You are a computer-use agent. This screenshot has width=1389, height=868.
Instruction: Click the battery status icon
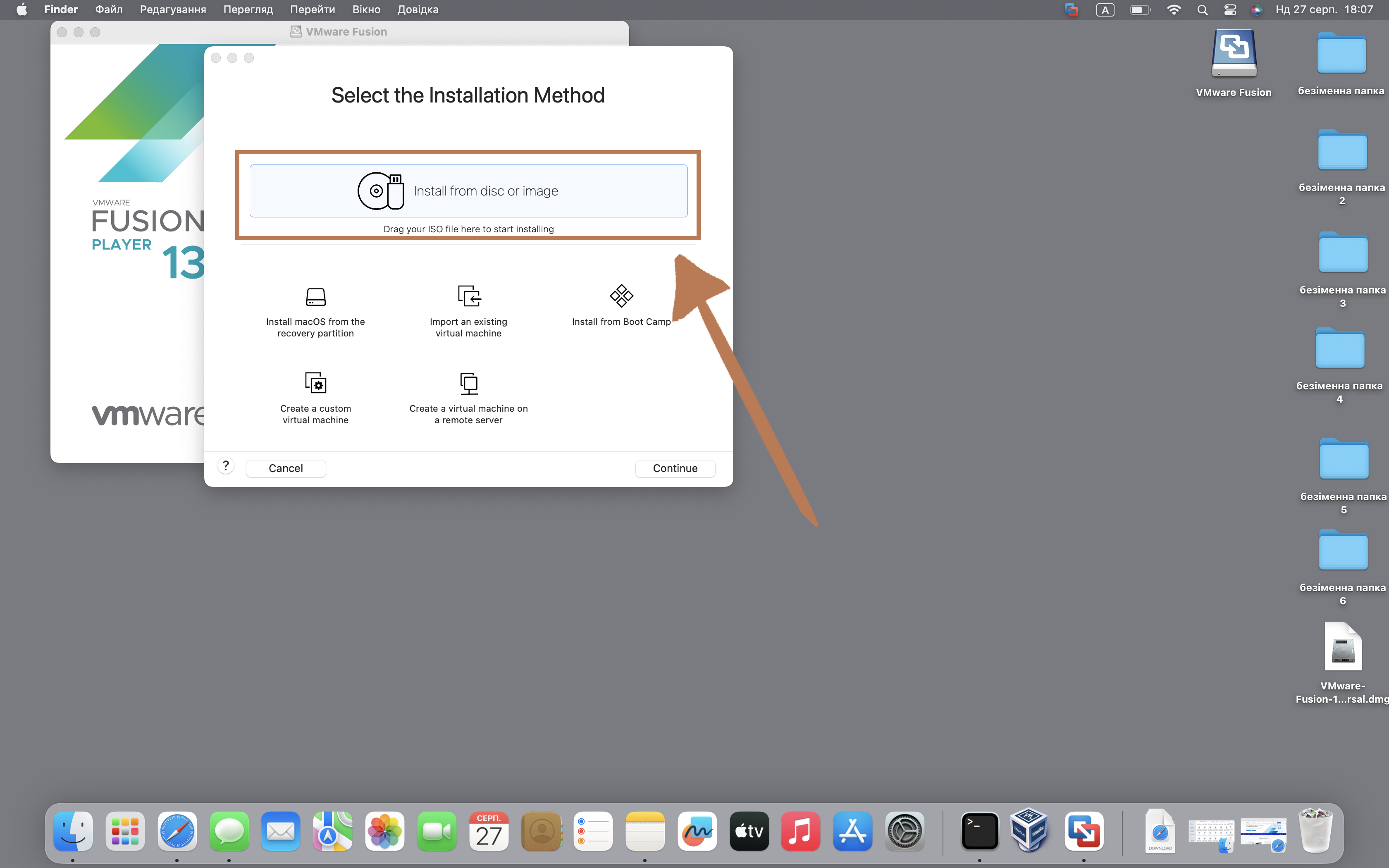1140,10
